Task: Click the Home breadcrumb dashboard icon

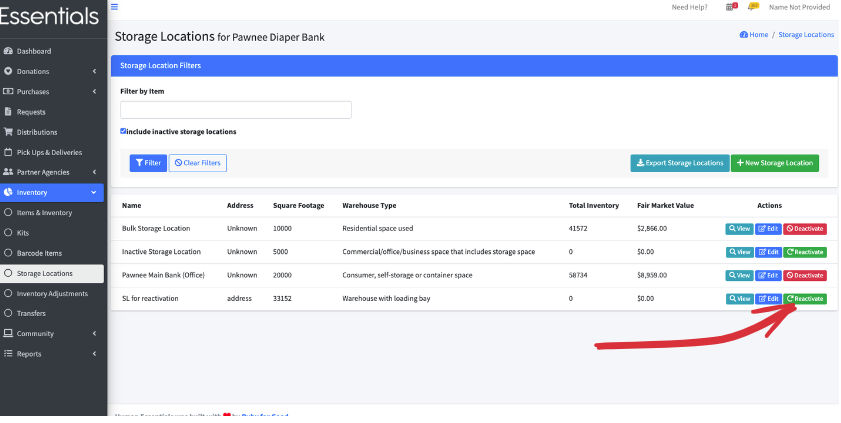Action: pos(743,34)
